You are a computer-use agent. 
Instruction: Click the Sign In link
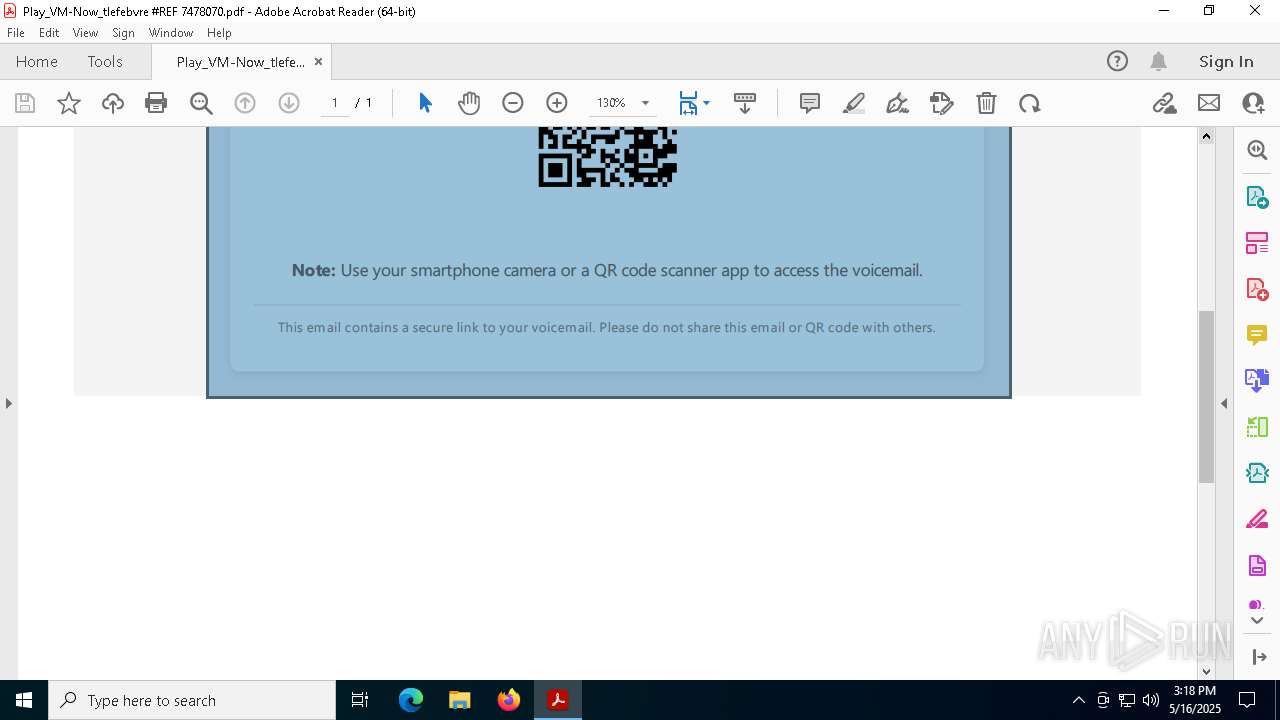(1226, 61)
